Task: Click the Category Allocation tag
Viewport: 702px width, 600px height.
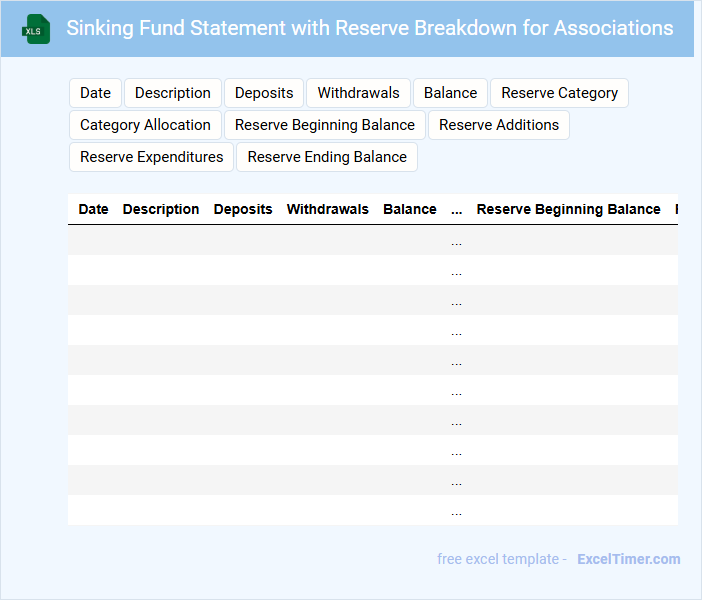Action: coord(145,125)
